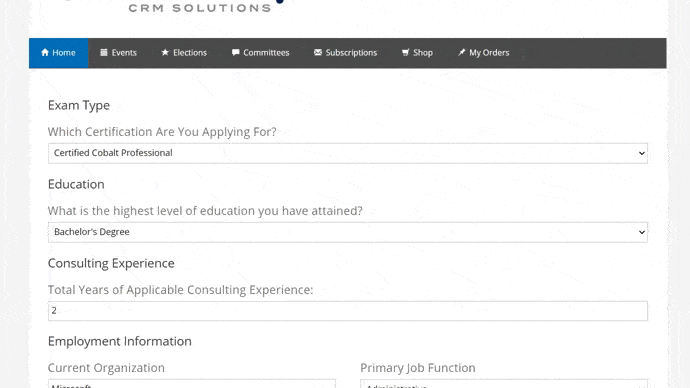This screenshot has height=388, width=690.
Task: Click the My Orders pin icon
Action: [461, 52]
